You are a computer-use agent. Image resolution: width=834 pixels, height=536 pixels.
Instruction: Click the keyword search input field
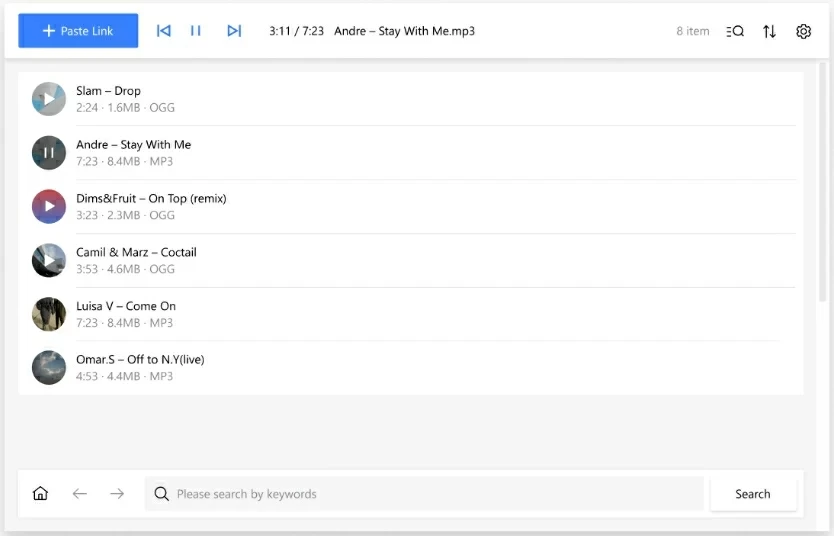coord(430,494)
